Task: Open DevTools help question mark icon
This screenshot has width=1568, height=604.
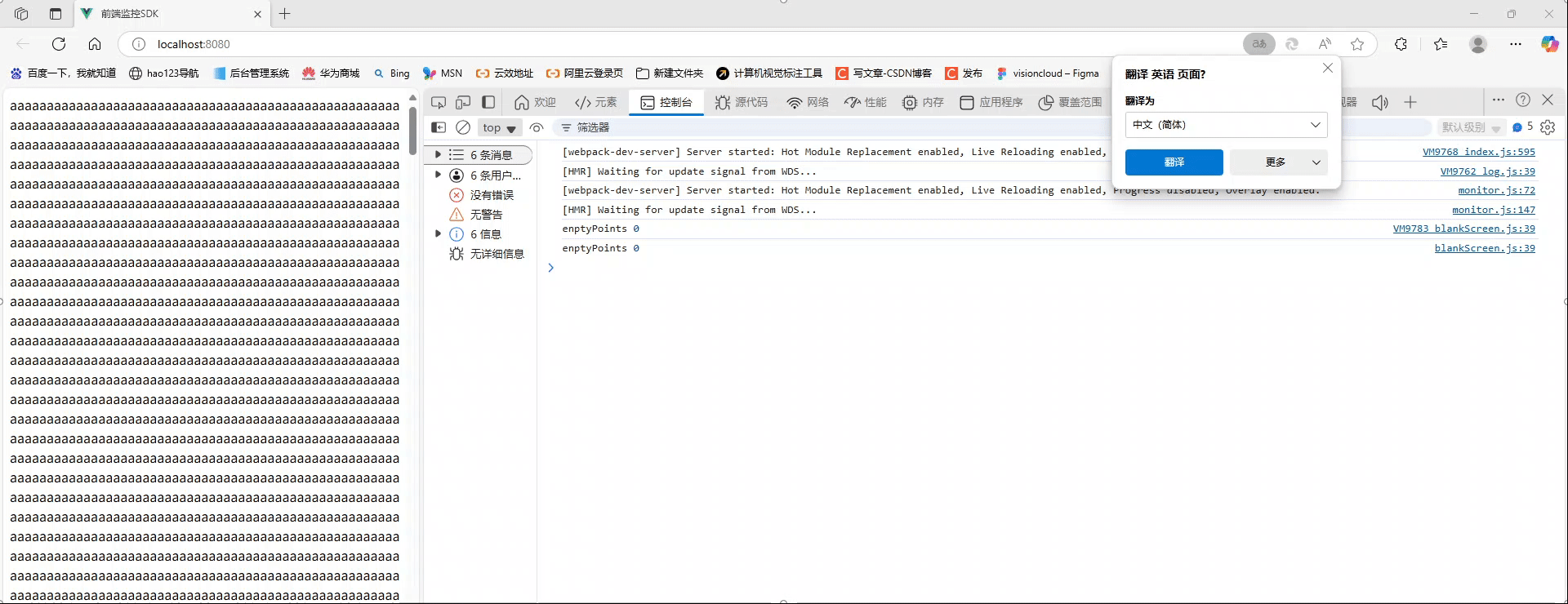Action: (x=1523, y=100)
